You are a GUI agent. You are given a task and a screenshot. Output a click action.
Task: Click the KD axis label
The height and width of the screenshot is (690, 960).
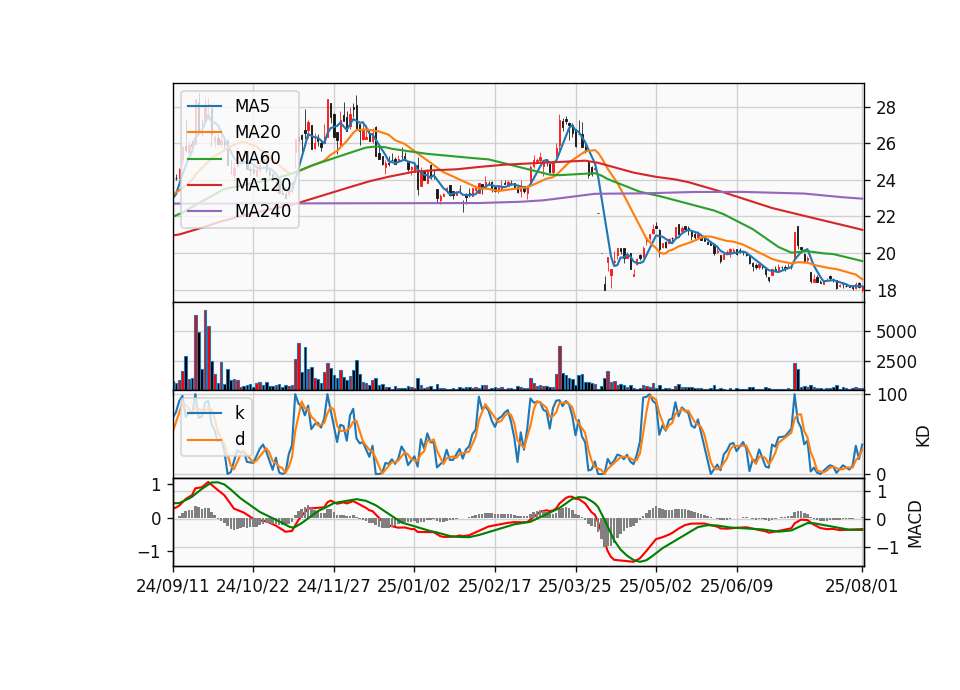[x=923, y=437]
